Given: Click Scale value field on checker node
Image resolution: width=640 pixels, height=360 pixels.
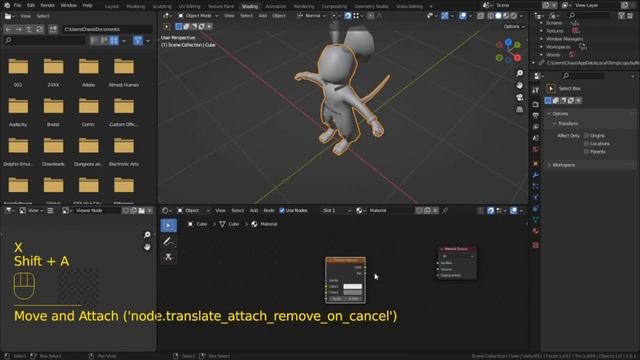Looking at the screenshot, I should tap(345, 299).
